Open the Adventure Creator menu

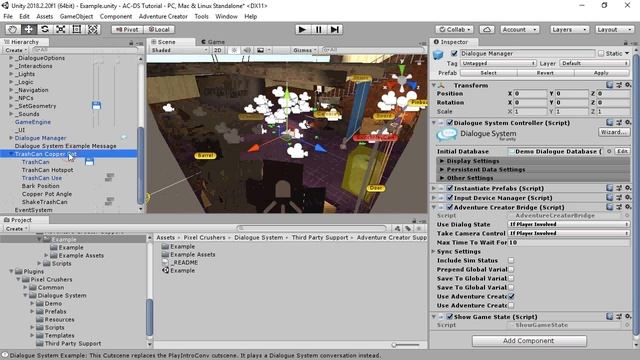click(x=163, y=16)
